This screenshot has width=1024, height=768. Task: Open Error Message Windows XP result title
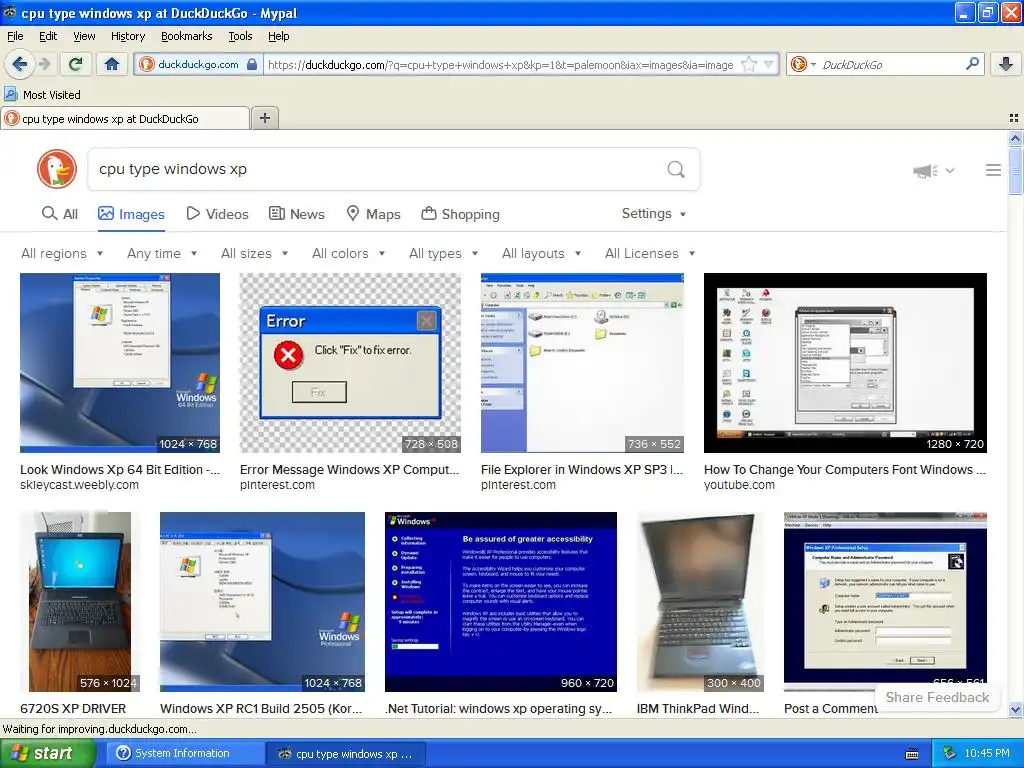click(349, 470)
